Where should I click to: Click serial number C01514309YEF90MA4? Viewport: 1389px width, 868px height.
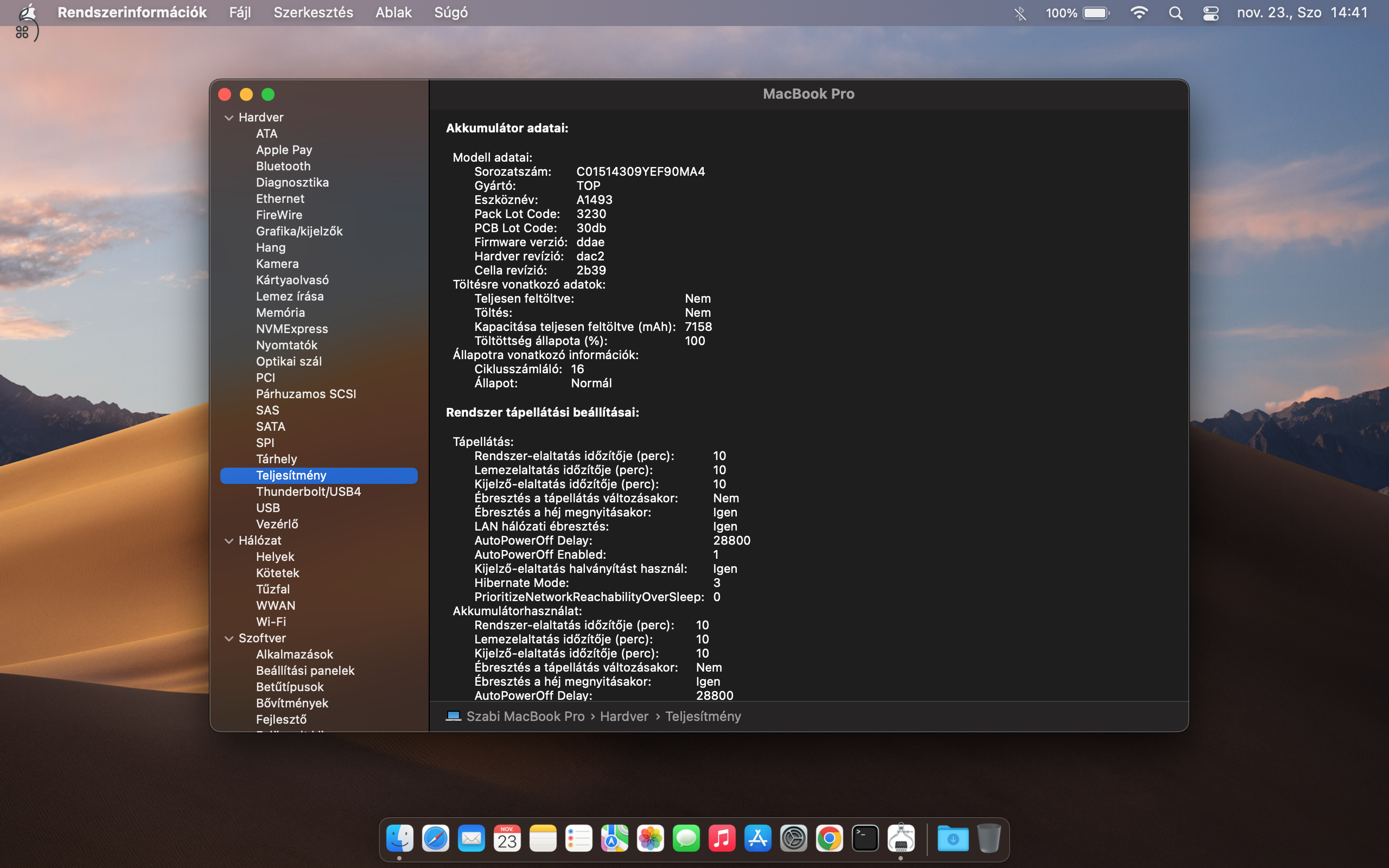(x=641, y=171)
